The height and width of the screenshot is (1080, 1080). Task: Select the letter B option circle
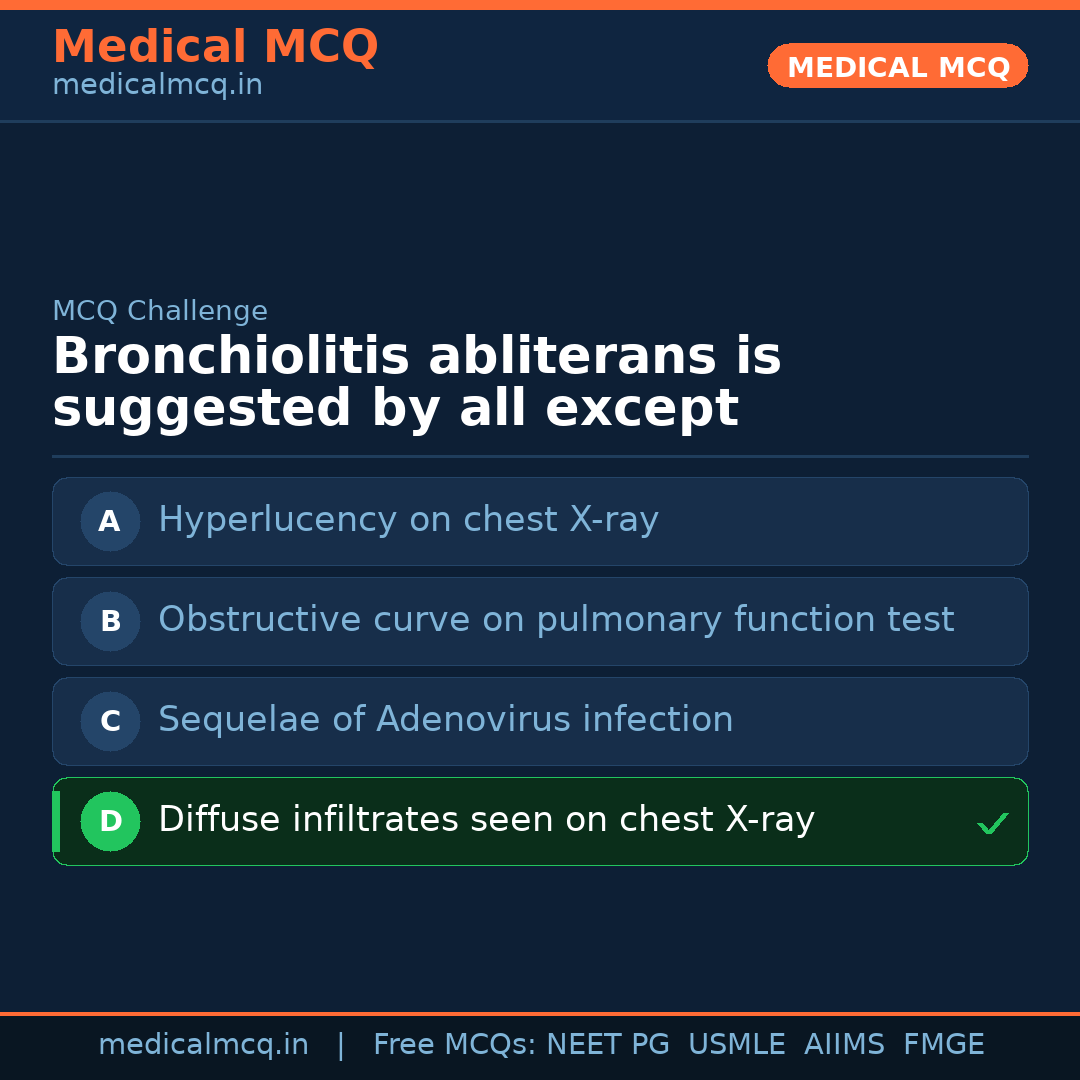pos(110,621)
